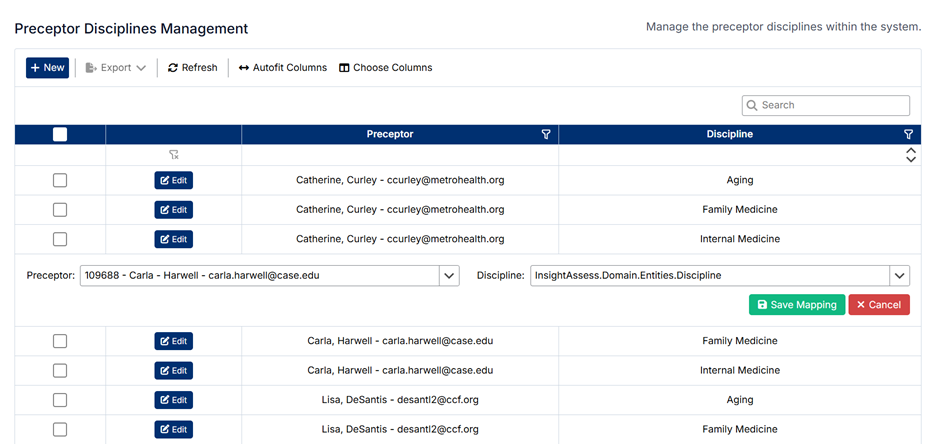This screenshot has width=940, height=444.
Task: Click the Discipline column header to sort
Action: [x=727, y=134]
